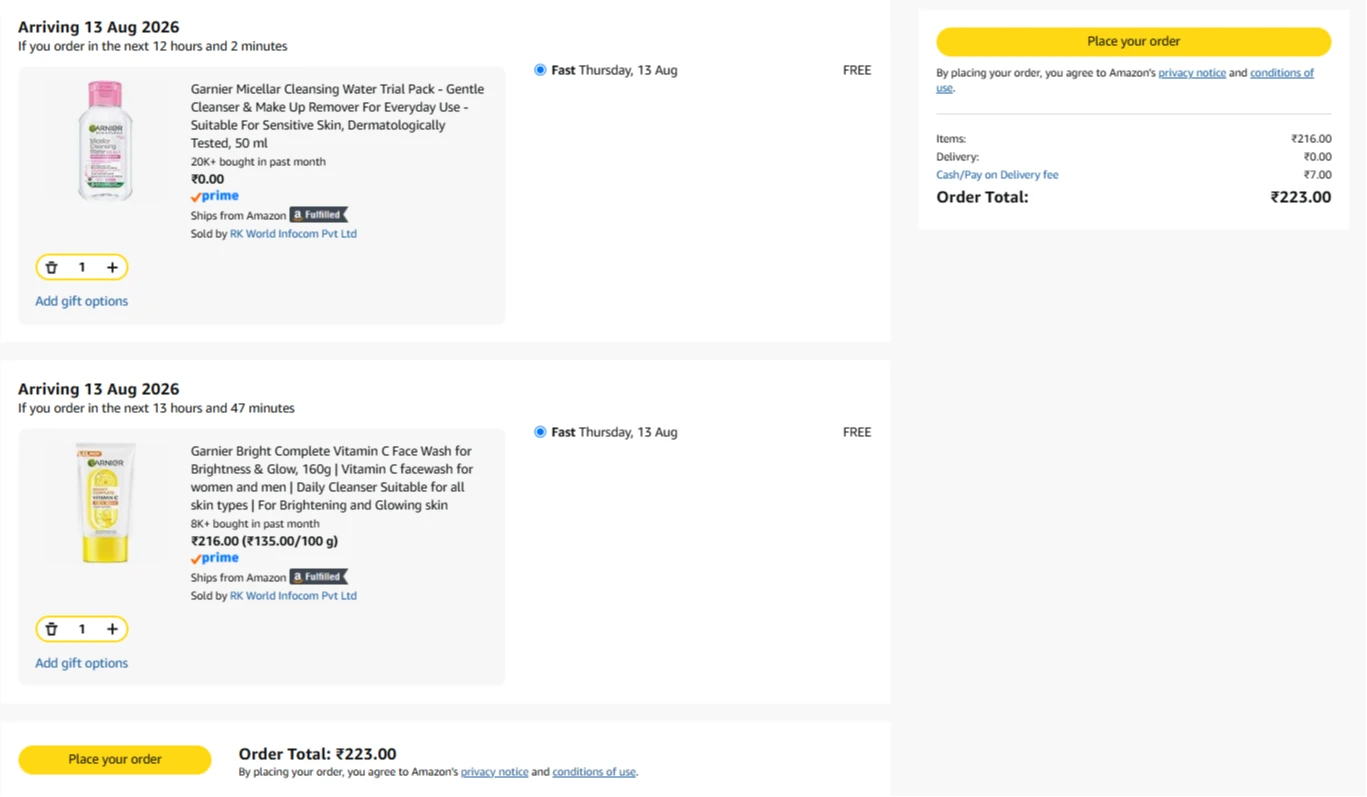The image size is (1367, 797).
Task: Click the ₹216.00 (₹135.00/100 g) price text
Action: coord(264,542)
